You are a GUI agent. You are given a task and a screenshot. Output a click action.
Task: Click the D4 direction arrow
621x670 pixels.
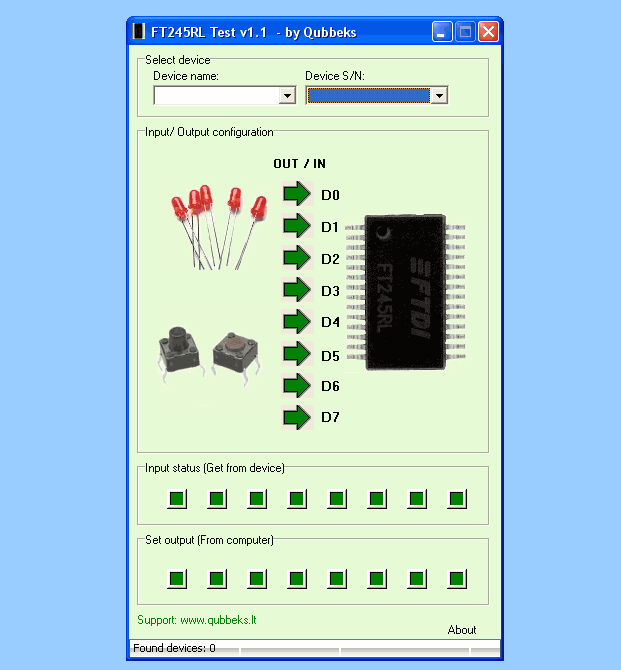297,321
